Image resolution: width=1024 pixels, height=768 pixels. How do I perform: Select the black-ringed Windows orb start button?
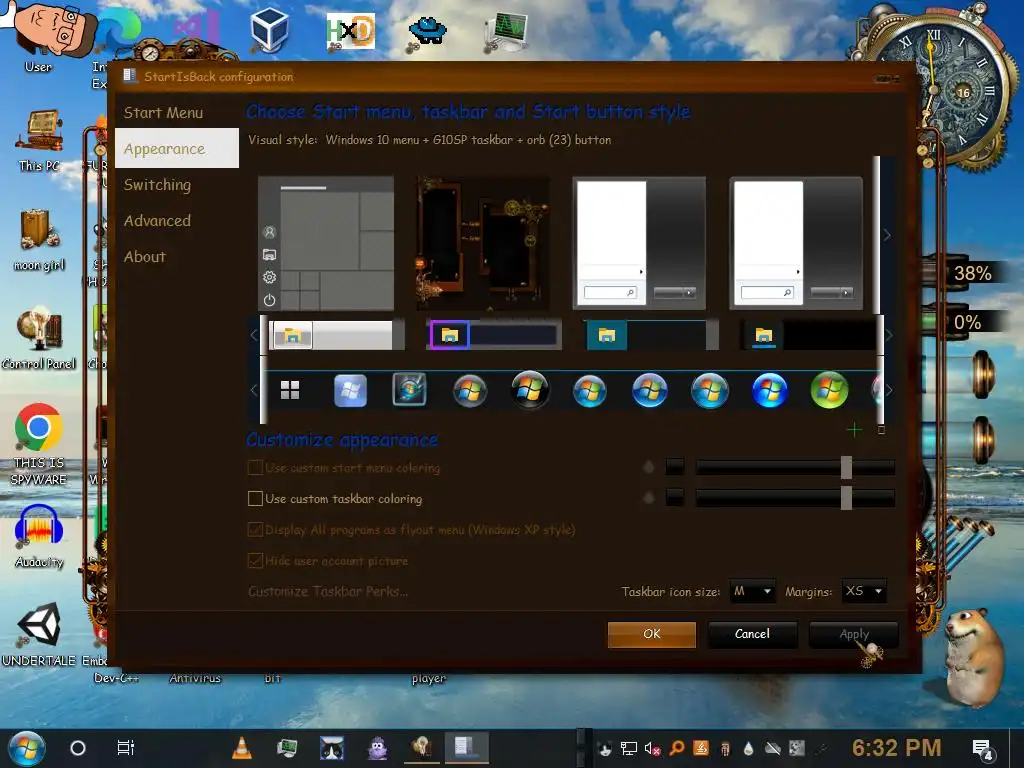(530, 390)
